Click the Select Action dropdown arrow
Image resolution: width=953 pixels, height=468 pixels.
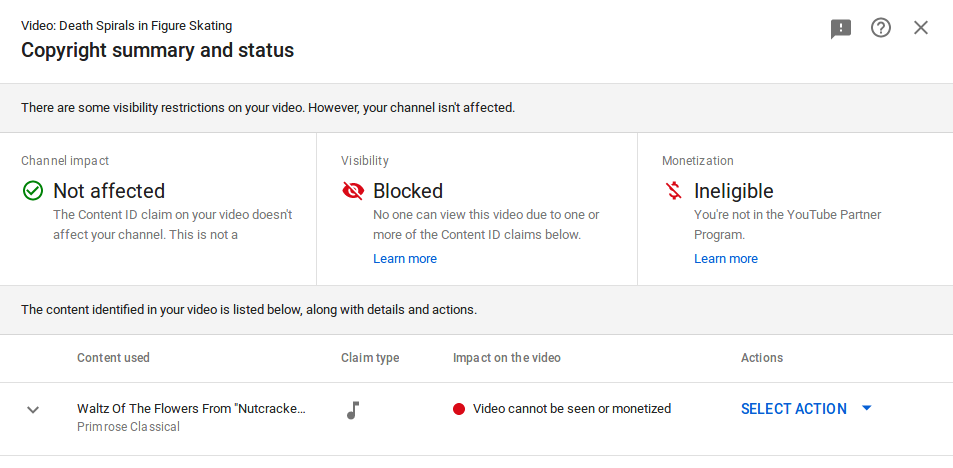[x=867, y=408]
